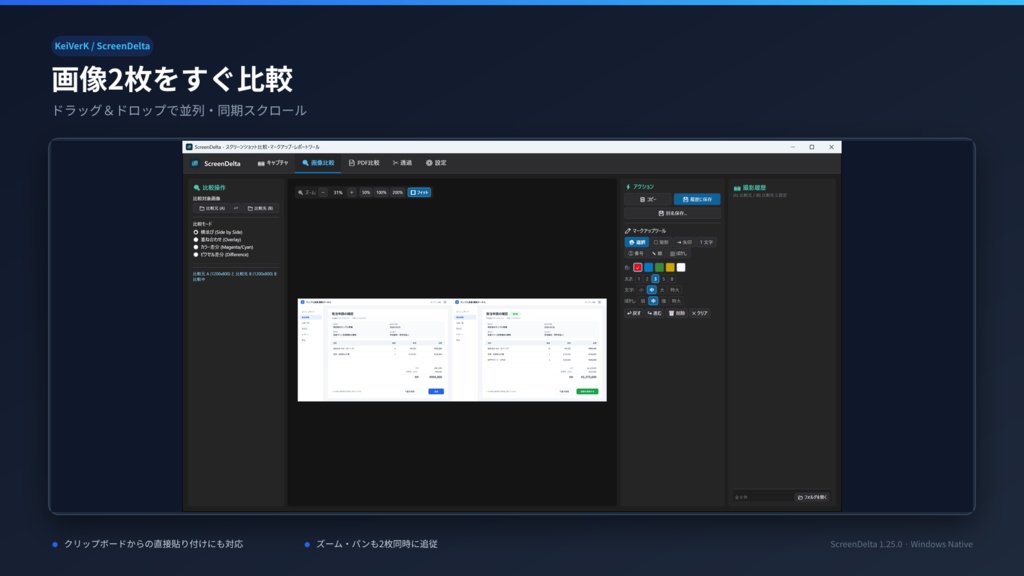The height and width of the screenshot is (576, 1024).
Task: Set blur strength to 特大 (extra large)
Action: pos(676,301)
